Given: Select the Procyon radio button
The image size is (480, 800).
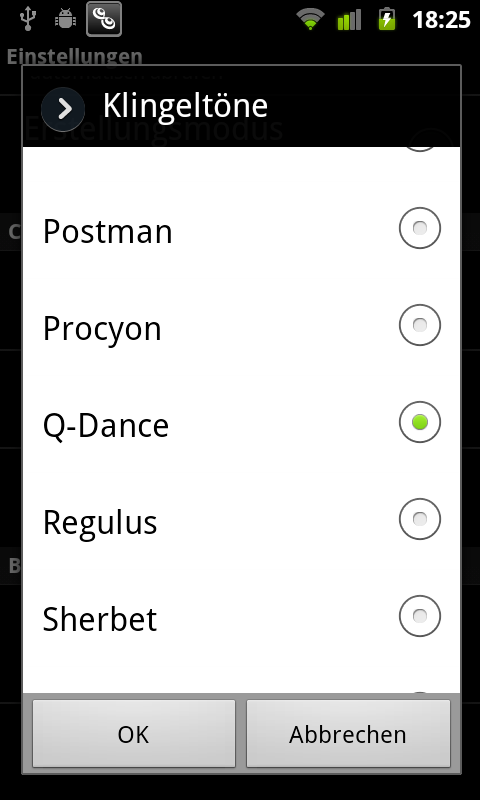Looking at the screenshot, I should (420, 325).
